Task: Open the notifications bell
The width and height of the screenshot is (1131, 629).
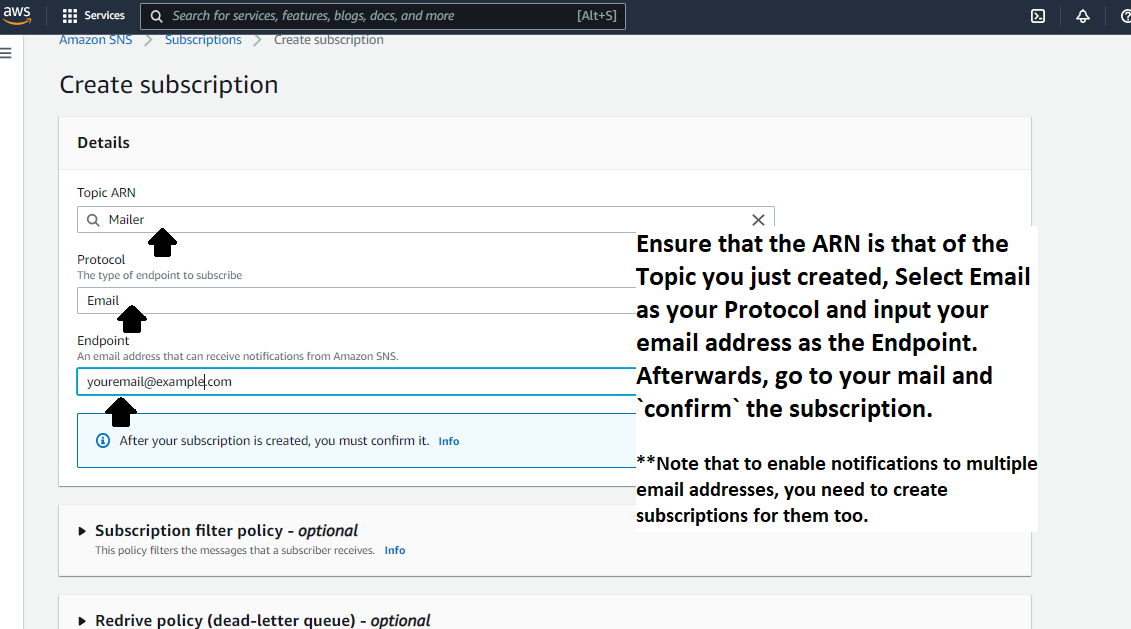Action: pos(1082,16)
